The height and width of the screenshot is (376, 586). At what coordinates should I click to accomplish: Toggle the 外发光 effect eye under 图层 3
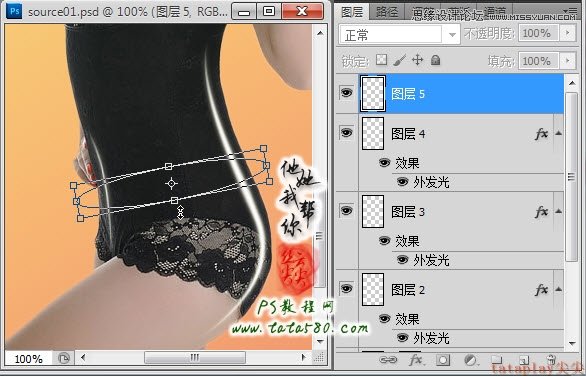(402, 260)
